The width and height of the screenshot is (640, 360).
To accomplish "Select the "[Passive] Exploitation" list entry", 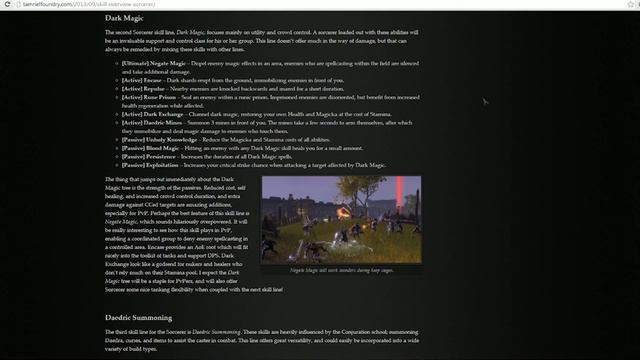I will click(x=253, y=165).
